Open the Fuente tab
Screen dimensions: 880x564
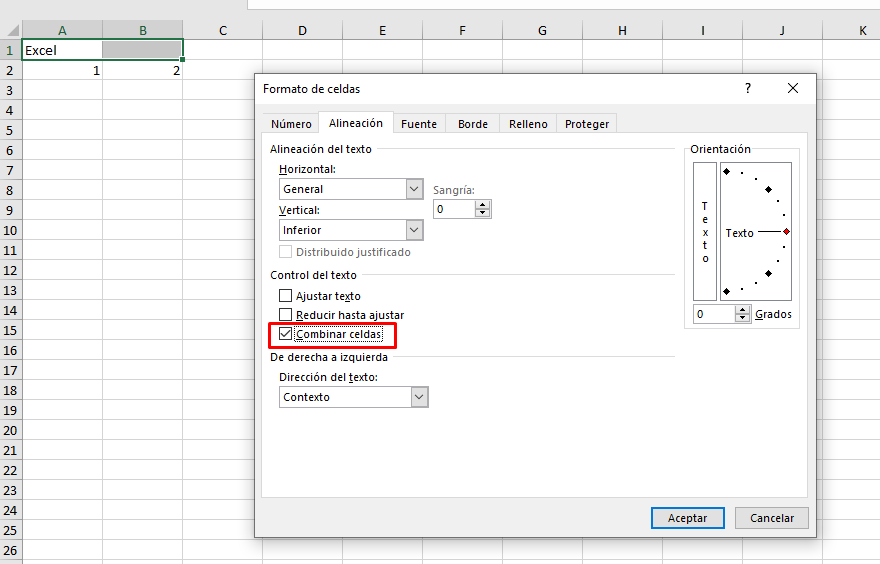419,124
